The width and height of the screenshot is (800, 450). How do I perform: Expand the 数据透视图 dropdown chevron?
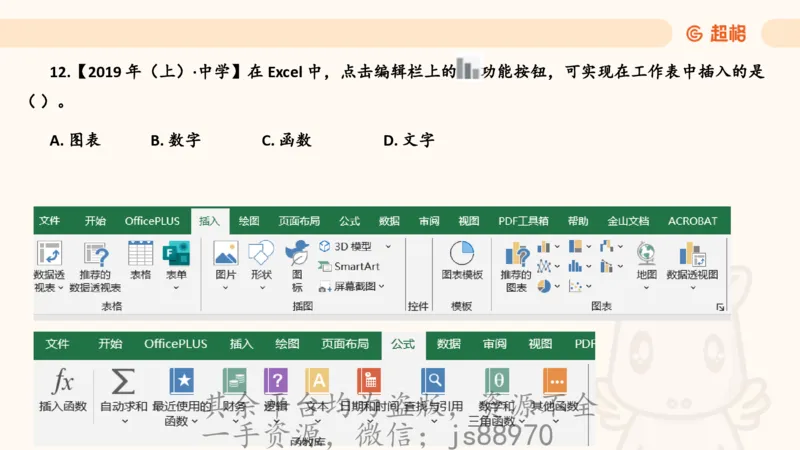tap(693, 288)
